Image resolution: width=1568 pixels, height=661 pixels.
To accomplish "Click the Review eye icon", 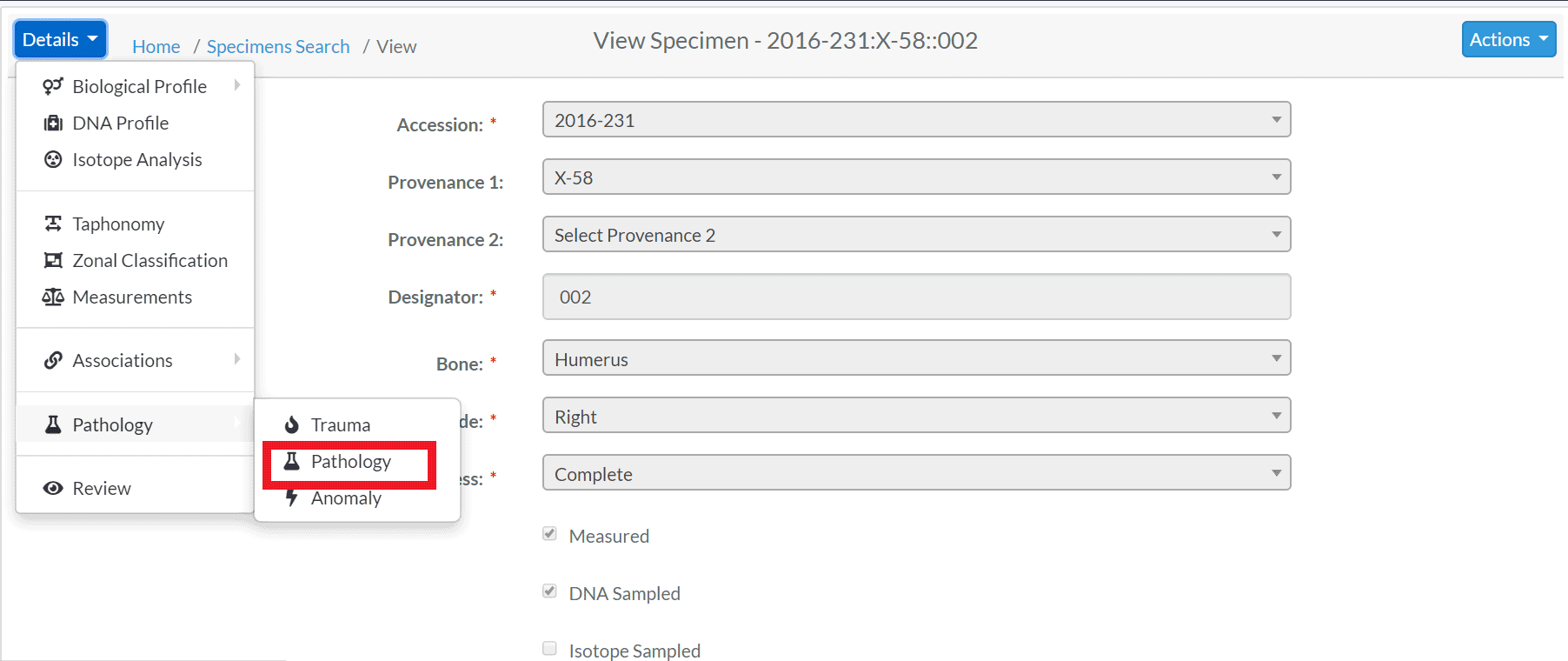I will 53,488.
